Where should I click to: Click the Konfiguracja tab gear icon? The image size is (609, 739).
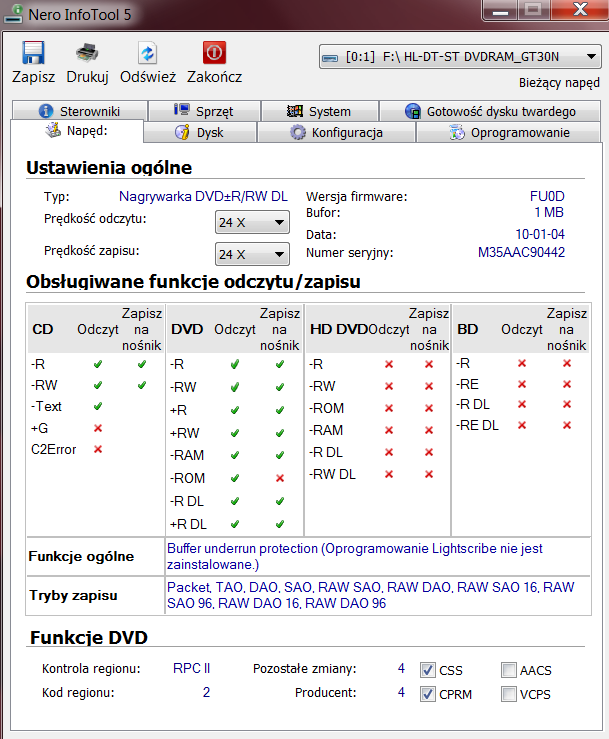297,132
